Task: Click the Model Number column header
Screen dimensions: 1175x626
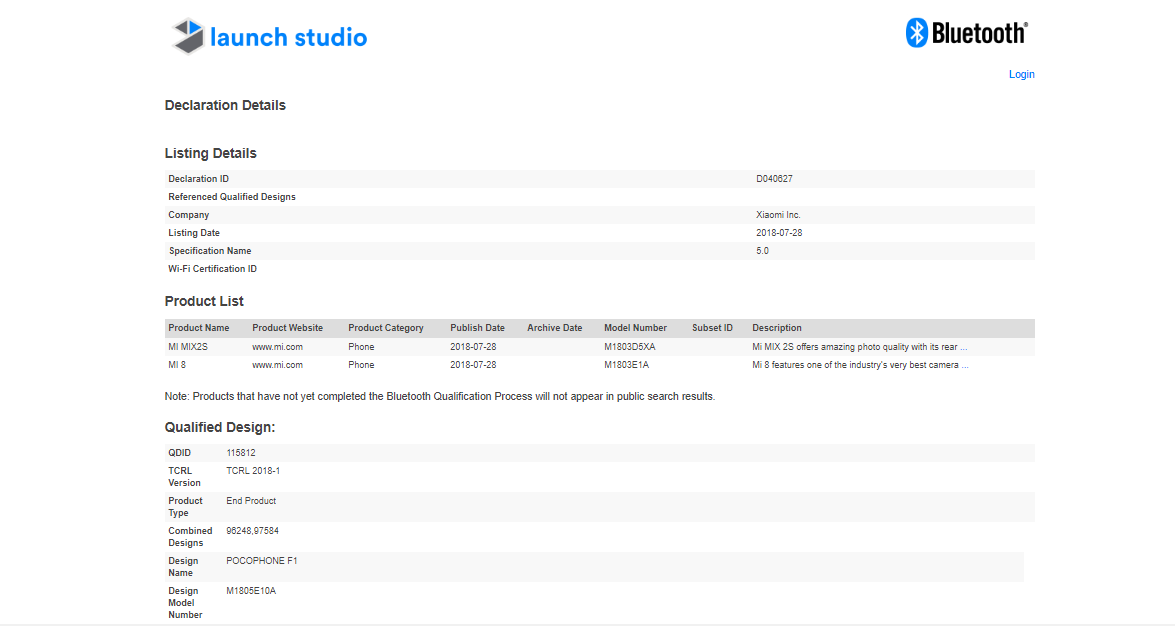Action: pyautogui.click(x=635, y=328)
